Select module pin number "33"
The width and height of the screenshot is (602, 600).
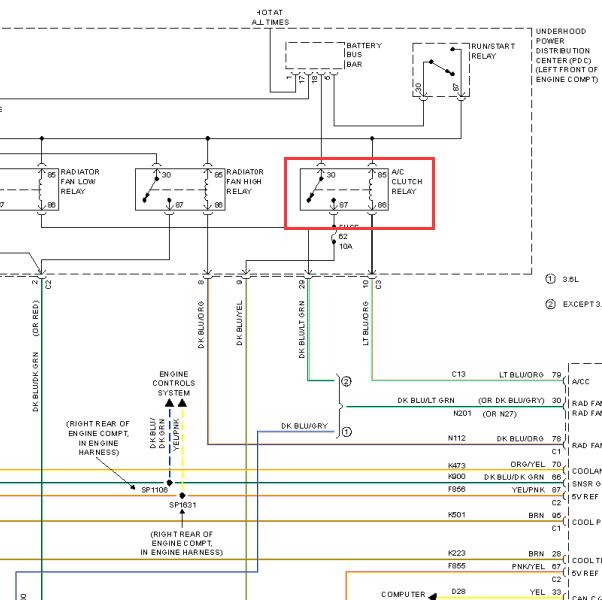pyautogui.click(x=556, y=592)
